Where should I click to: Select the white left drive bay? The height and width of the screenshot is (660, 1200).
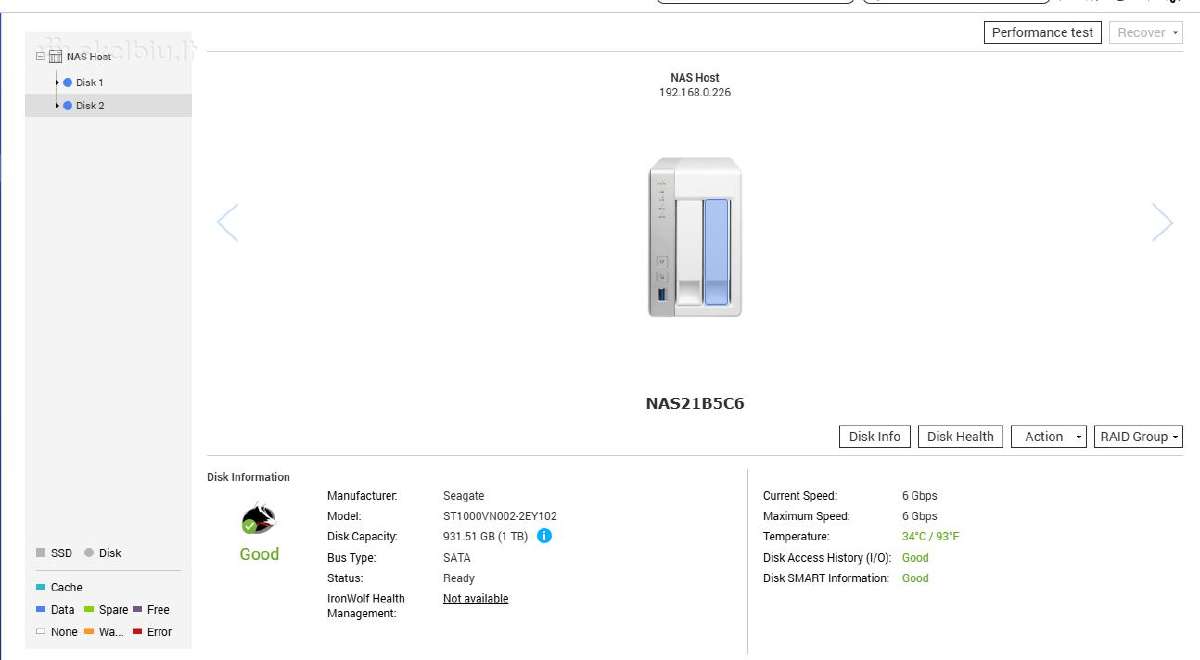[690, 251]
